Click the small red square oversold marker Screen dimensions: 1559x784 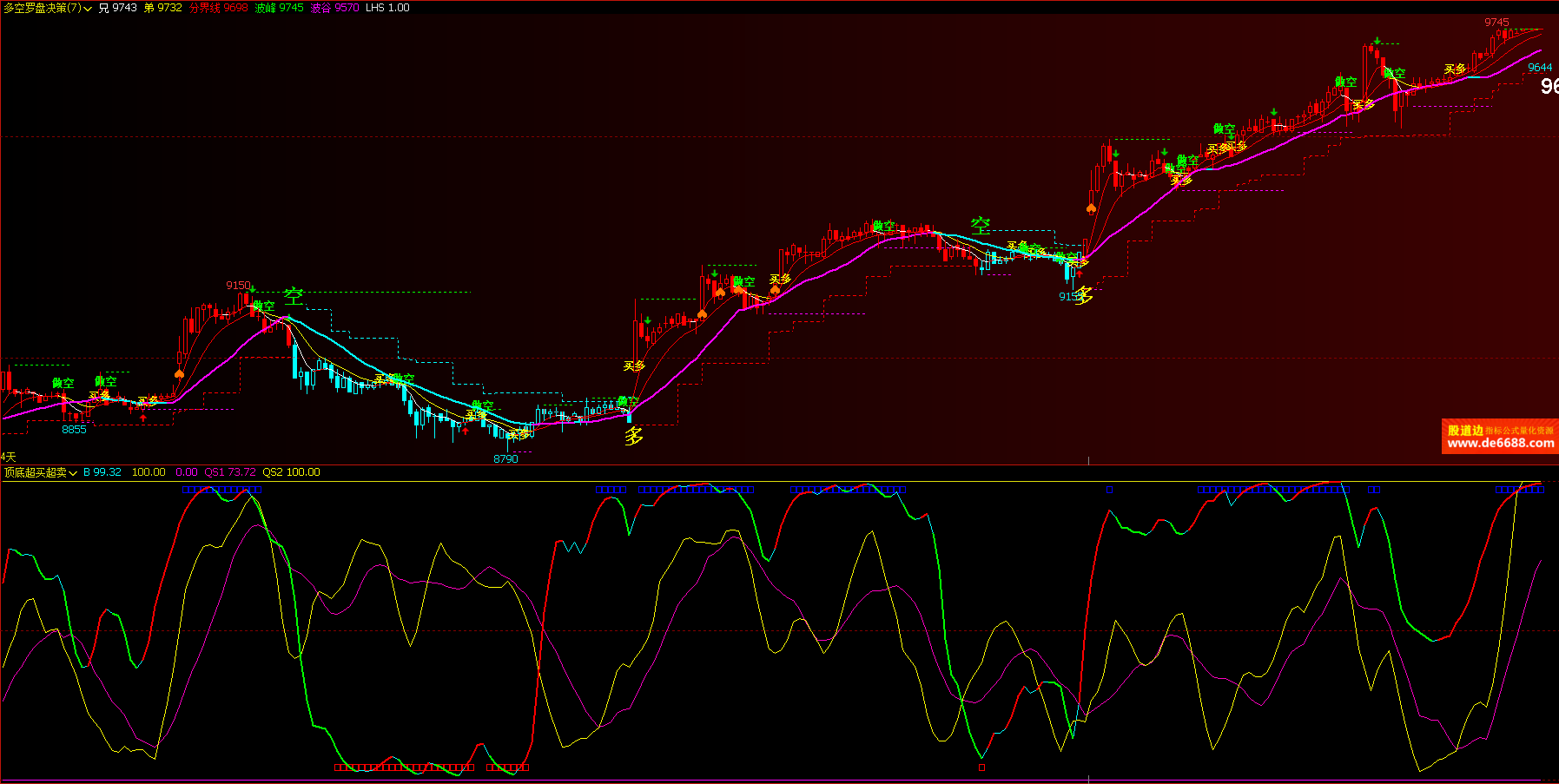(981, 768)
